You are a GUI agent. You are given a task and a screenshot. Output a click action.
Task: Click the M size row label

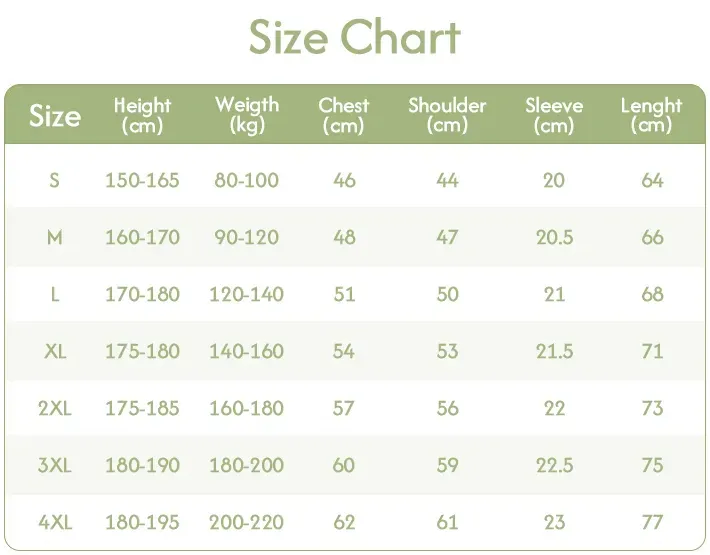[x=54, y=238]
